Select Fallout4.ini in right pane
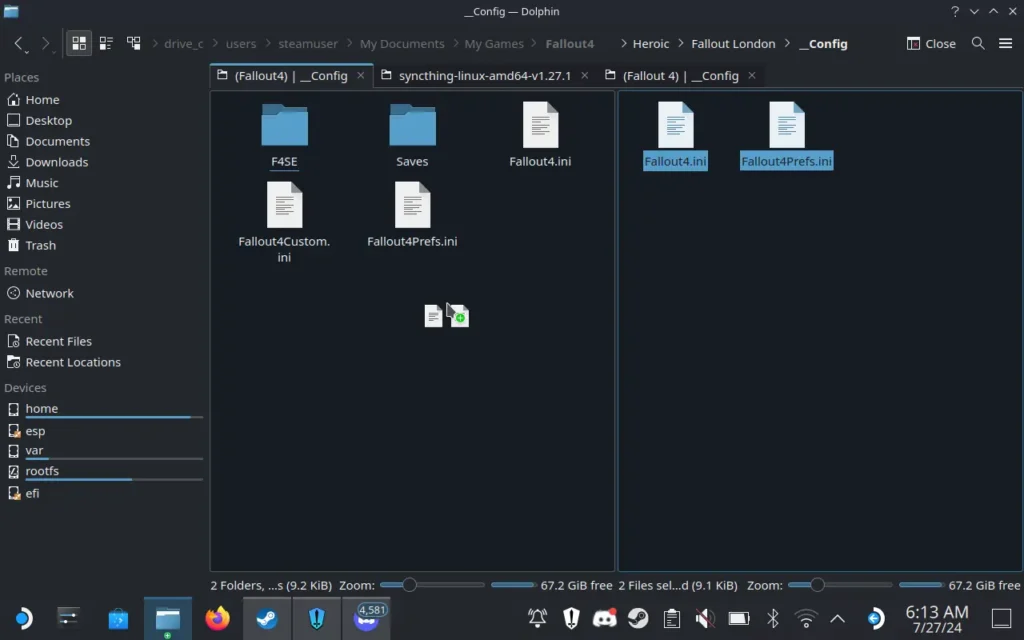Image resolution: width=1024 pixels, height=640 pixels. click(675, 136)
